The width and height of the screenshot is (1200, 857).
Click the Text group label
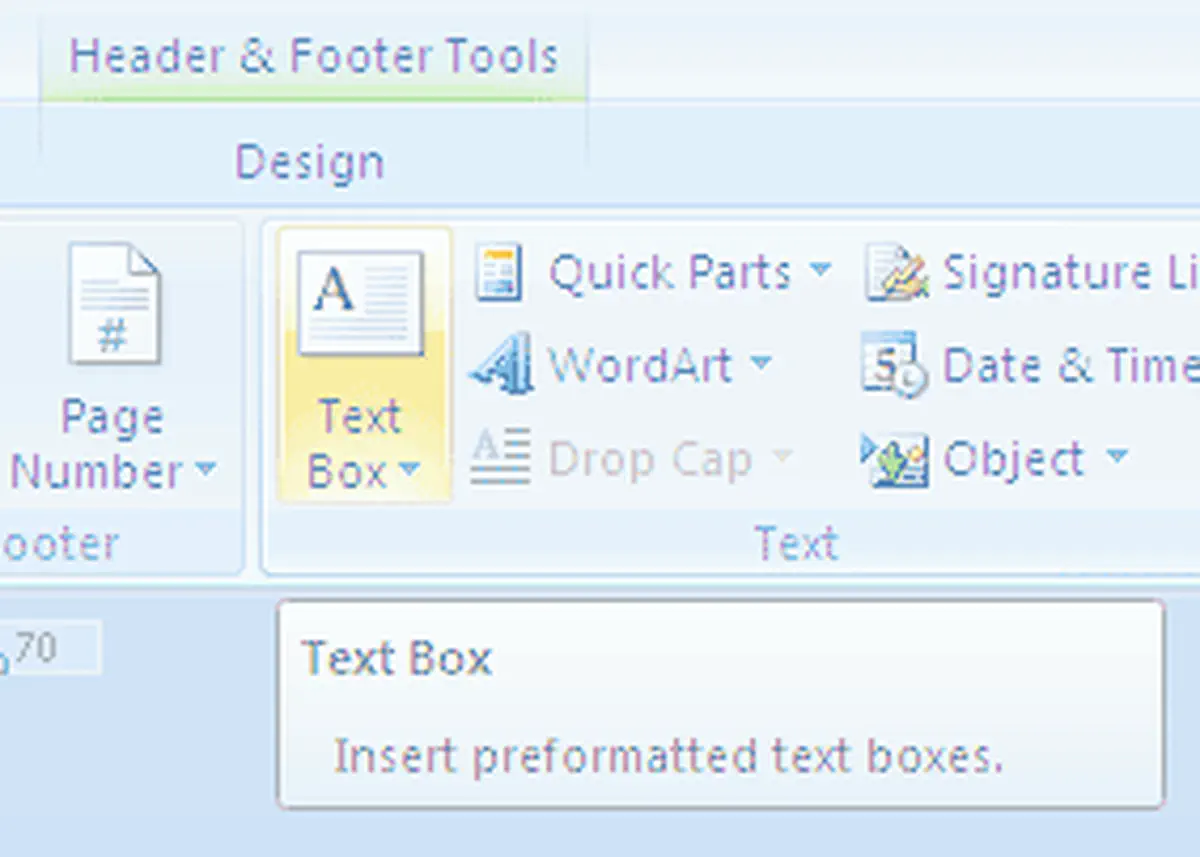click(796, 544)
